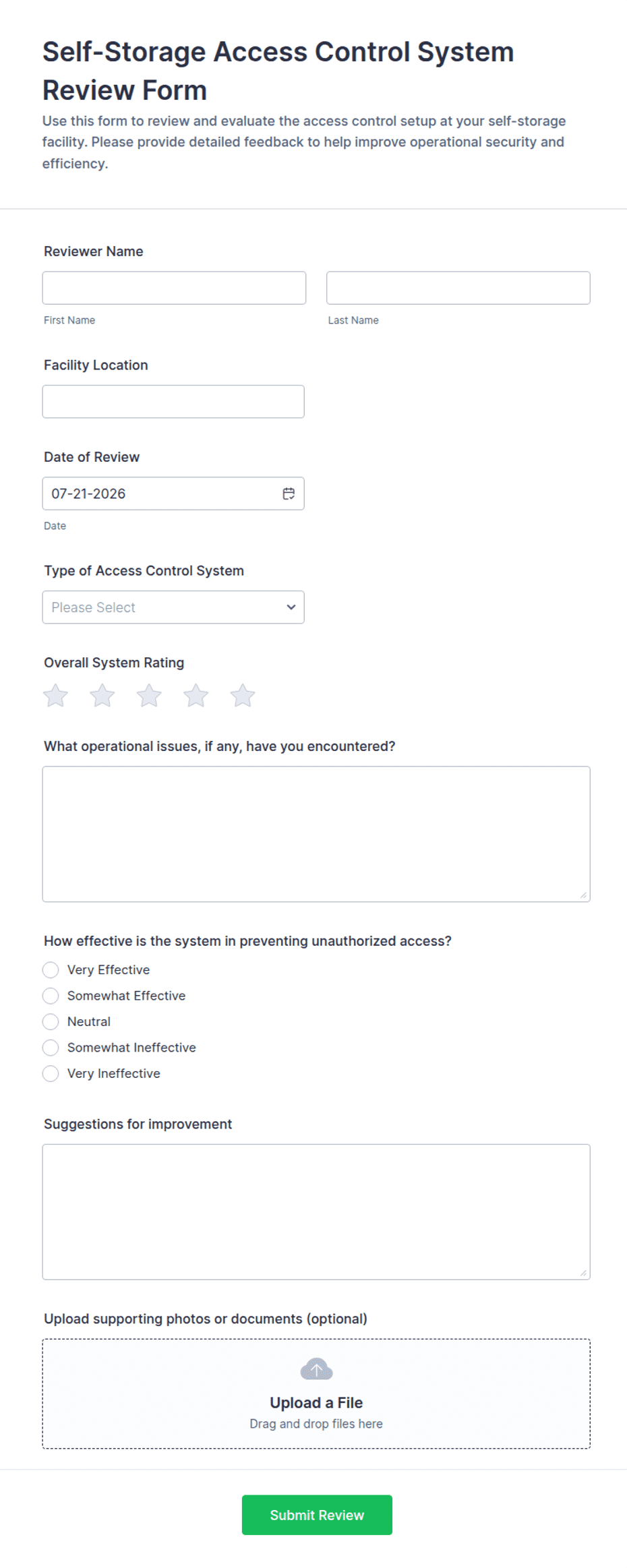The width and height of the screenshot is (627, 1568).
Task: Select the Very Effective option
Action: pos(51,969)
